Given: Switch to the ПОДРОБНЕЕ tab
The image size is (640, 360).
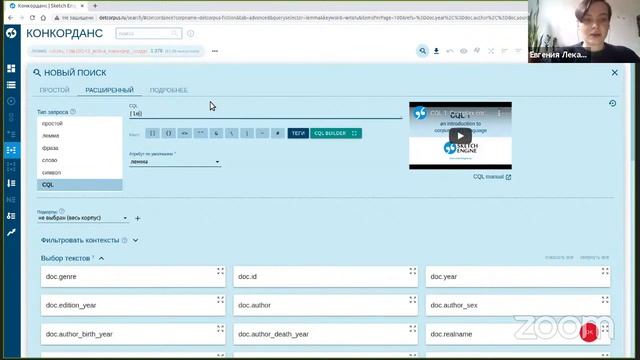Looking at the screenshot, I should [168, 90].
